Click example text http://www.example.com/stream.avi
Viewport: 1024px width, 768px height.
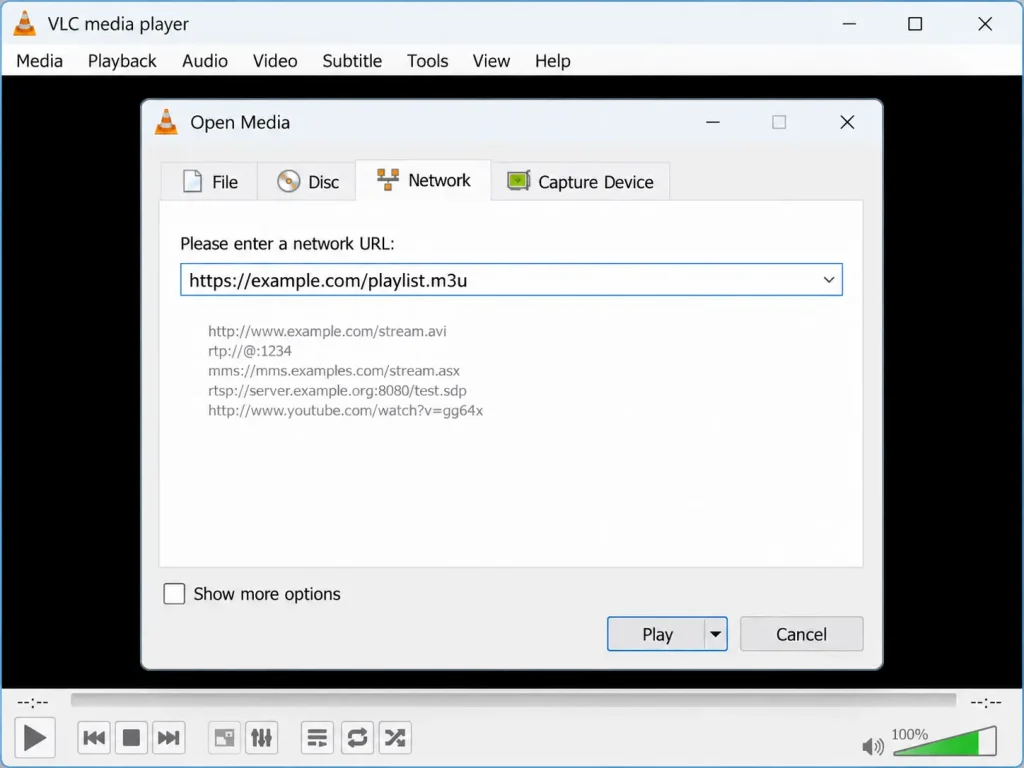coord(327,331)
